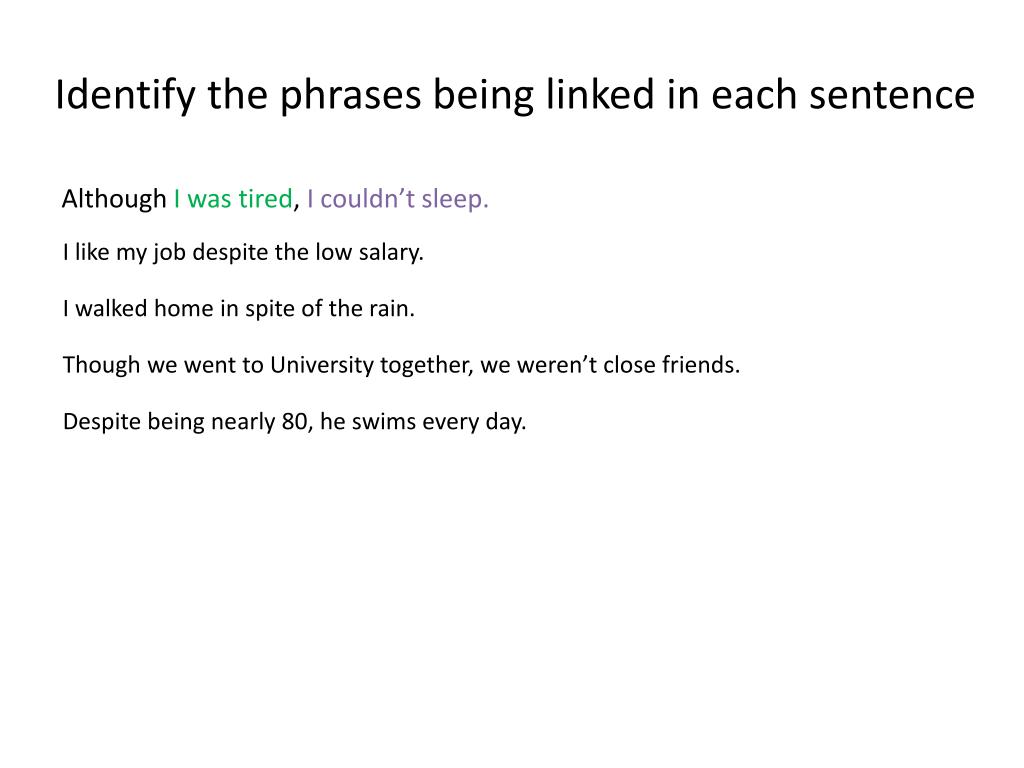Image resolution: width=1024 pixels, height=768 pixels.
Task: Select the word 'Although'
Action: [x=114, y=199]
